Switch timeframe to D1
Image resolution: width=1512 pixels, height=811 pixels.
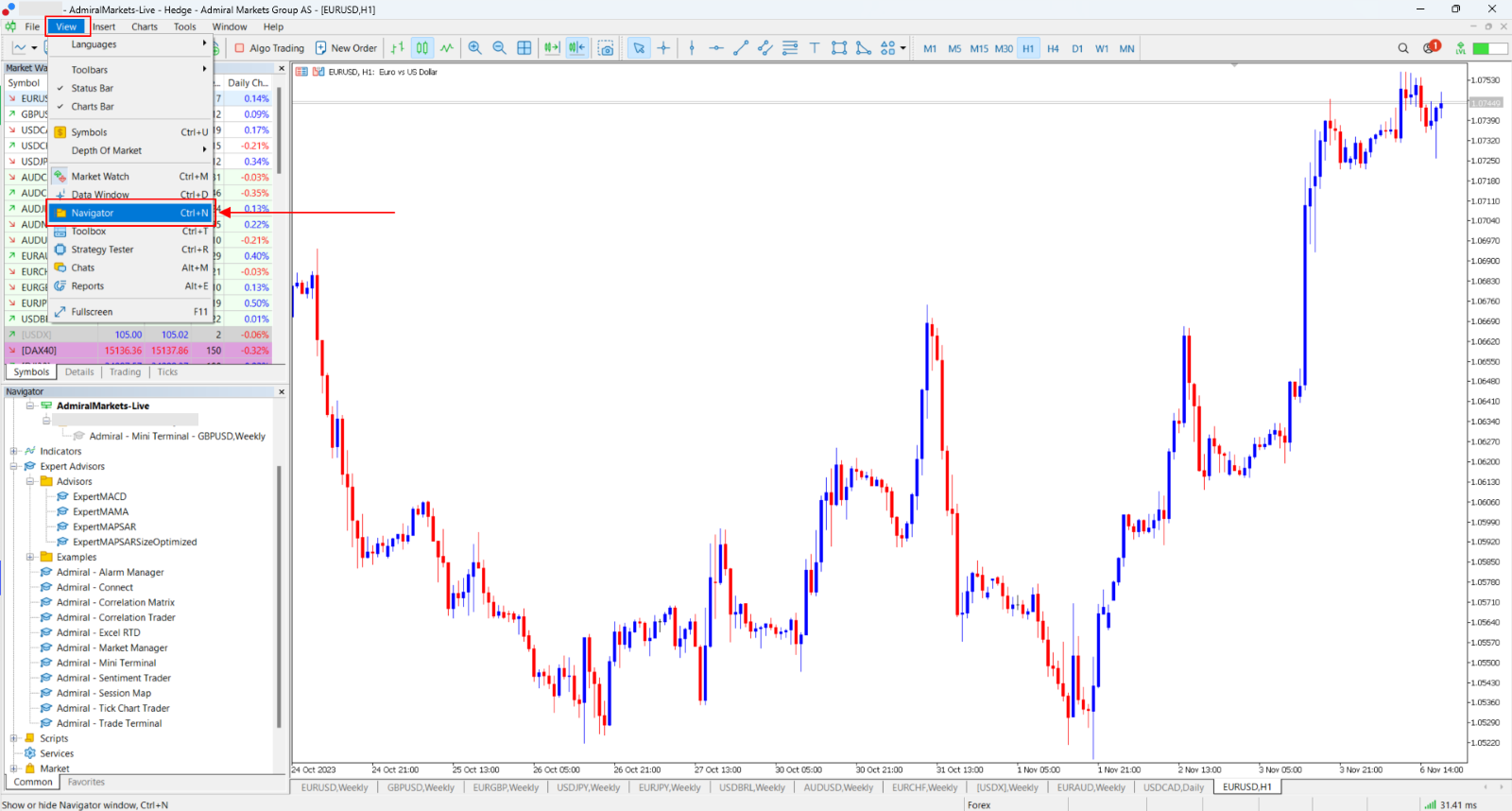pos(1077,48)
